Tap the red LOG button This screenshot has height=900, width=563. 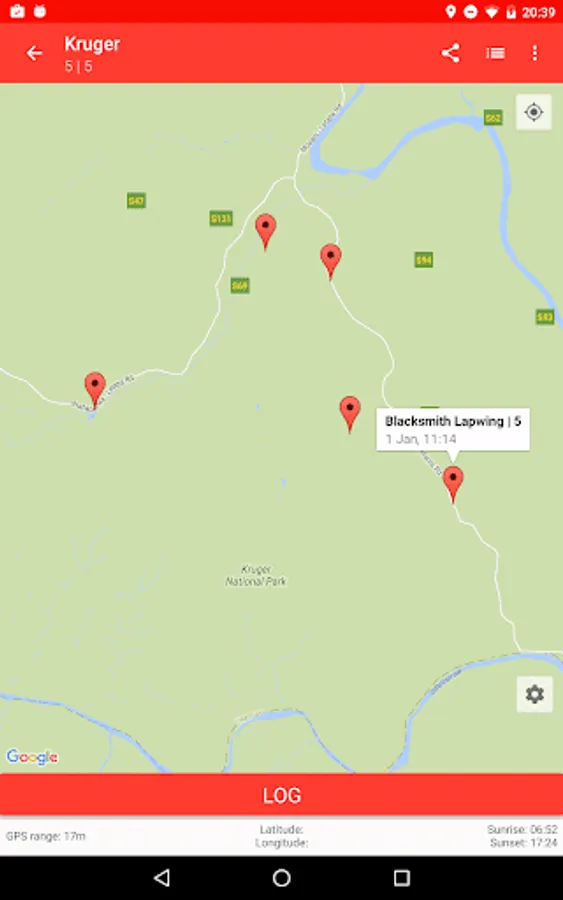(281, 794)
